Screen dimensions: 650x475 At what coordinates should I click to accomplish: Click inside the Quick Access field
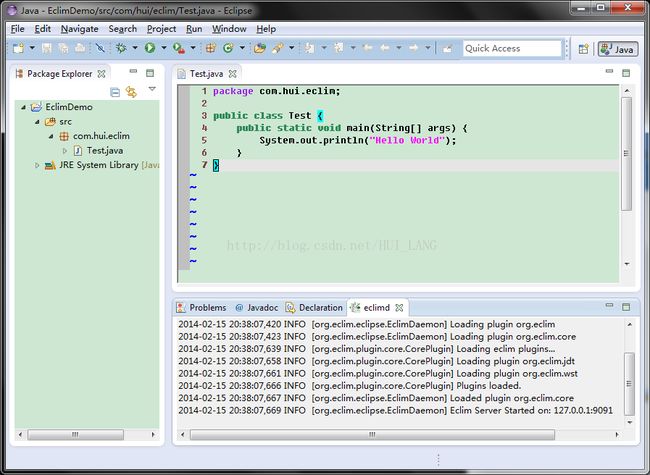click(x=512, y=48)
